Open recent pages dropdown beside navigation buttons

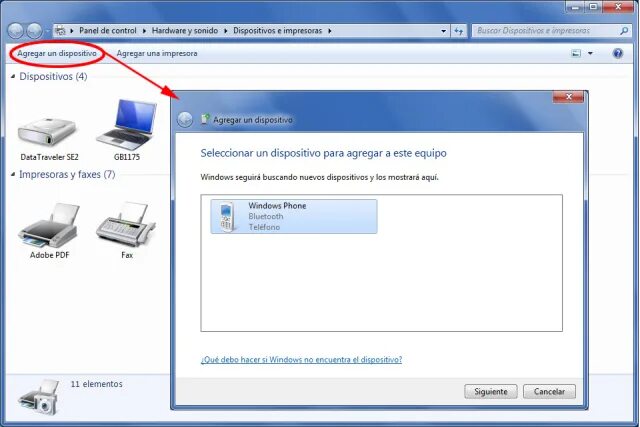pyautogui.click(x=48, y=31)
